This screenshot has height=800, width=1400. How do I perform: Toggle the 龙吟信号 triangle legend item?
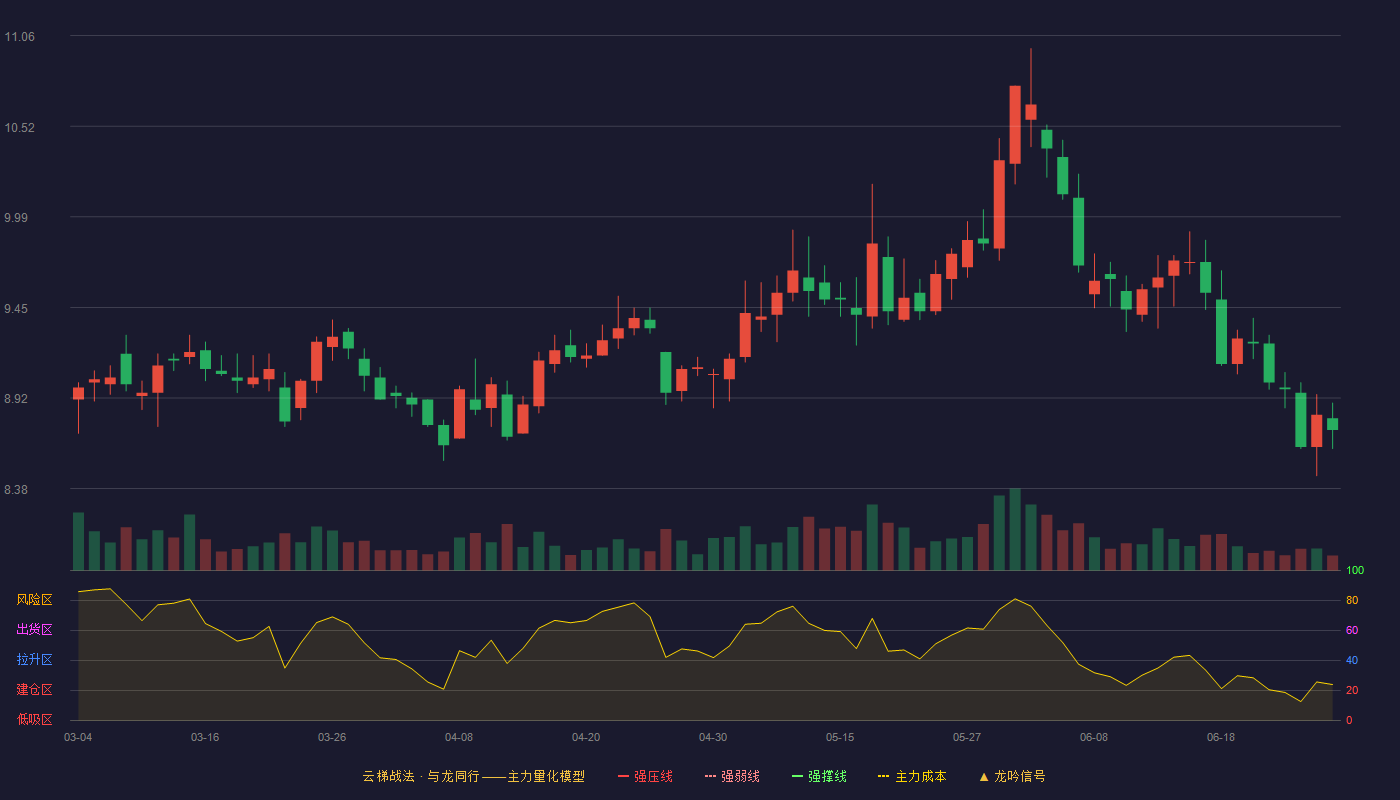[1012, 776]
